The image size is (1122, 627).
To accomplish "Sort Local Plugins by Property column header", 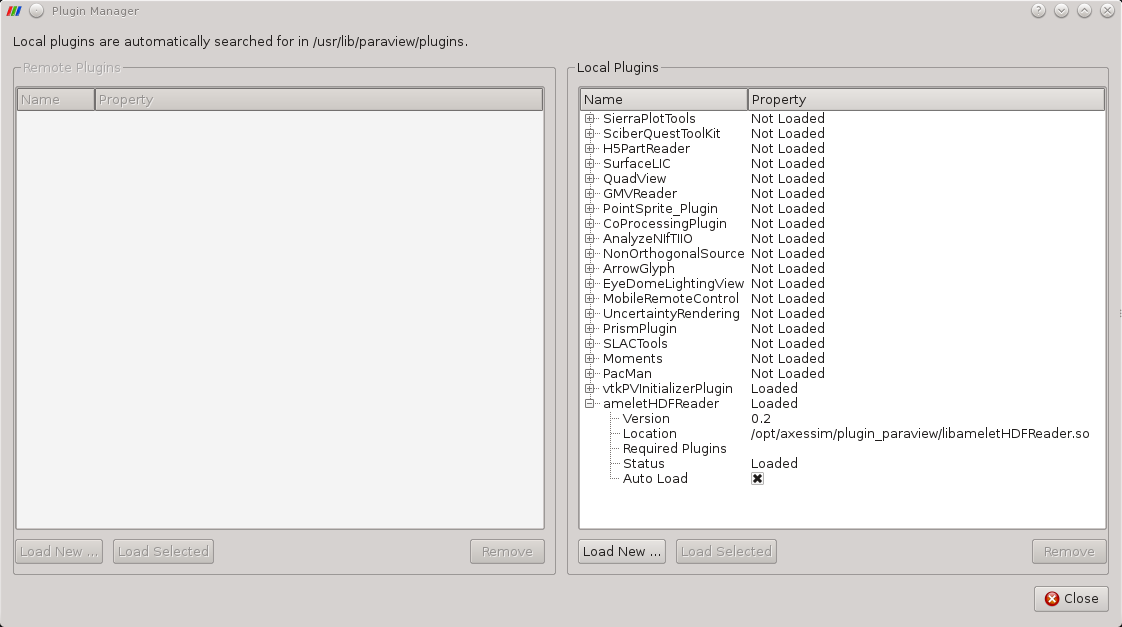I will click(x=926, y=99).
